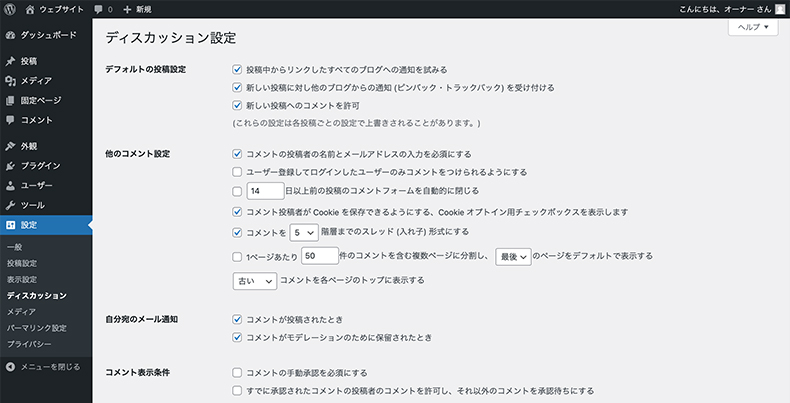Screen dimensions: 790x403
Task: Click the user avatar in the admin bar
Action: (x=779, y=9)
